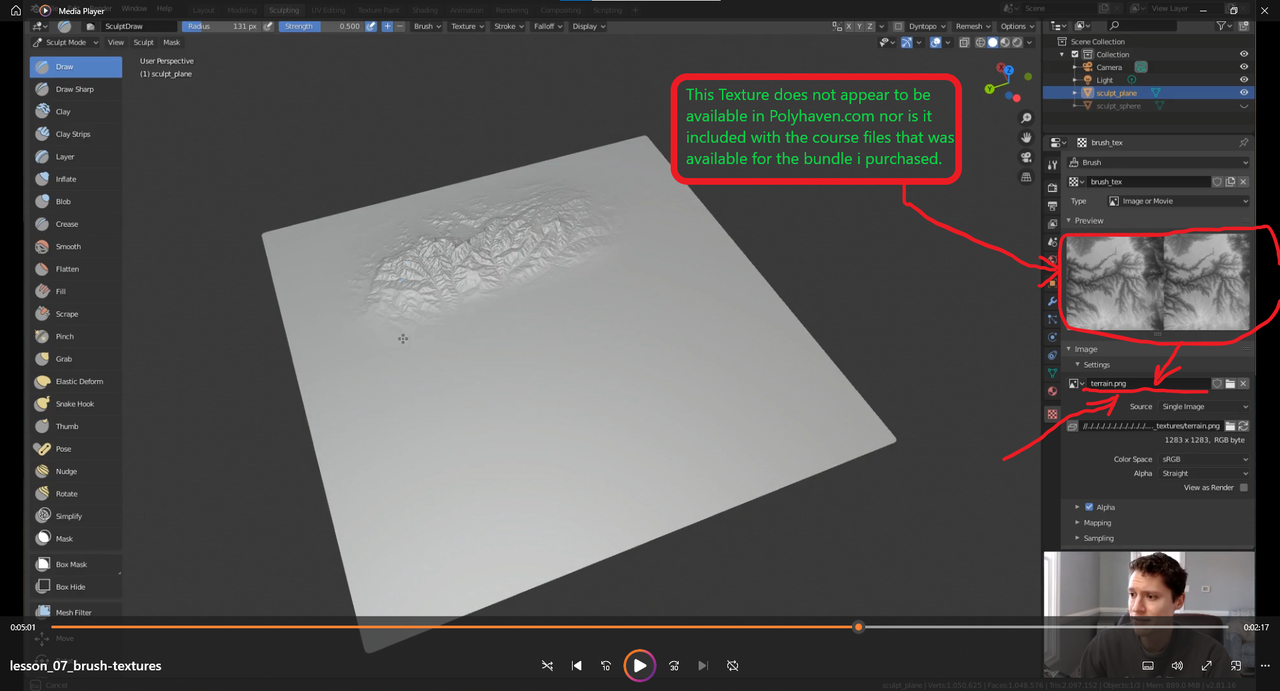Expand the Mapping panel section

point(1097,522)
